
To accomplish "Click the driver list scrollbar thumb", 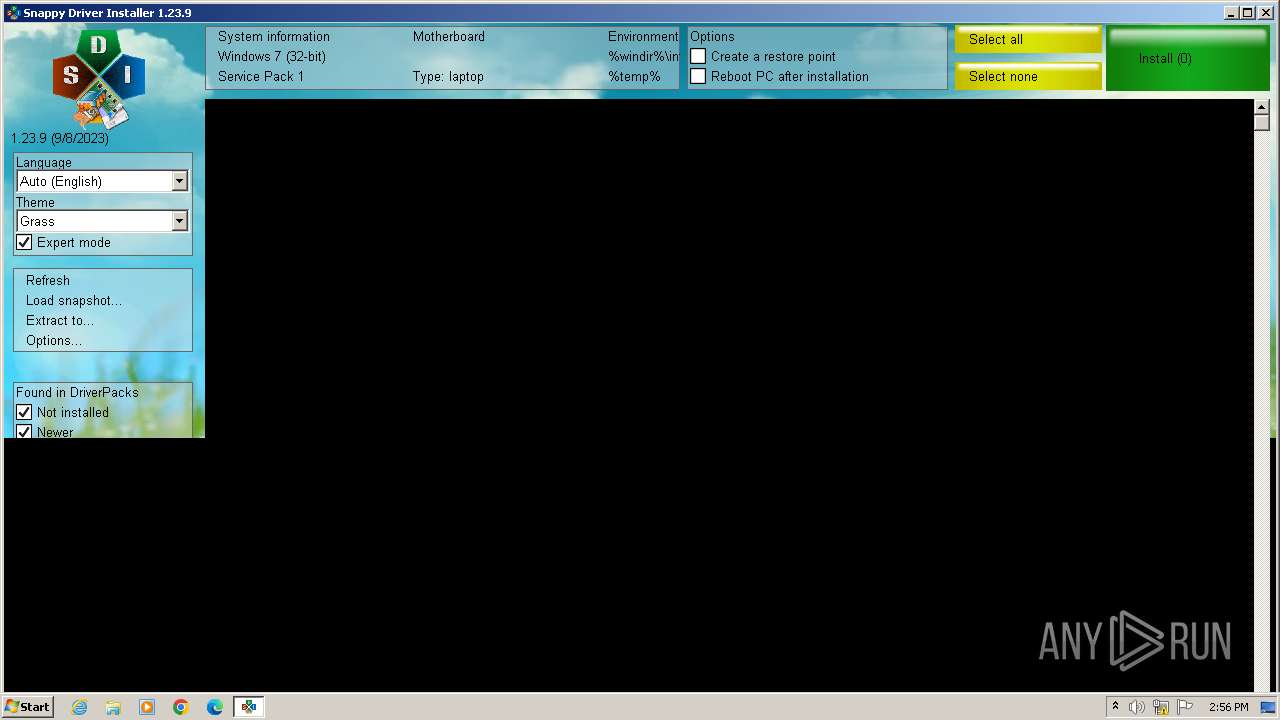I will [x=1261, y=123].
